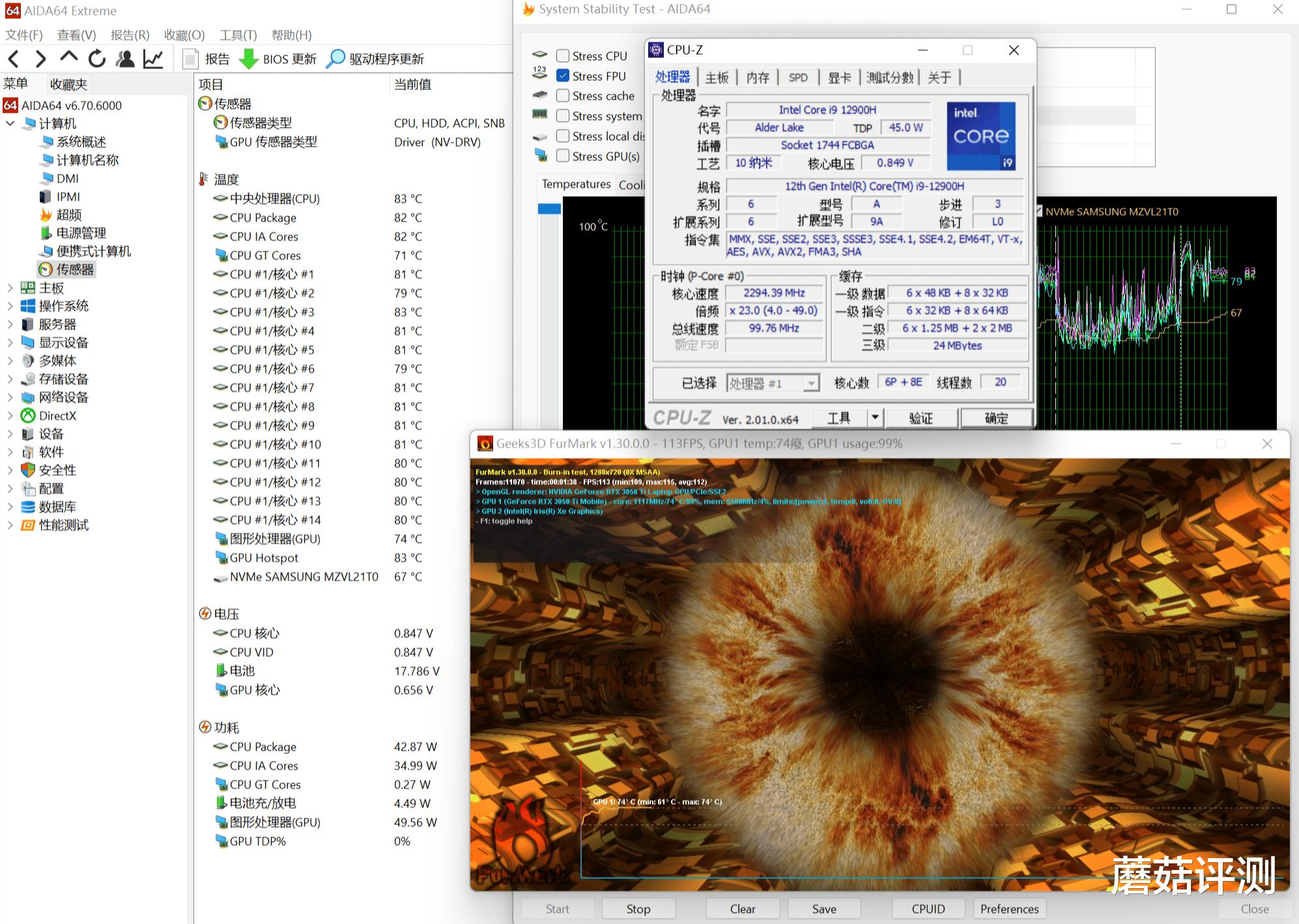The image size is (1299, 924).
Task: Click the Stop button in stability test
Action: (x=638, y=908)
